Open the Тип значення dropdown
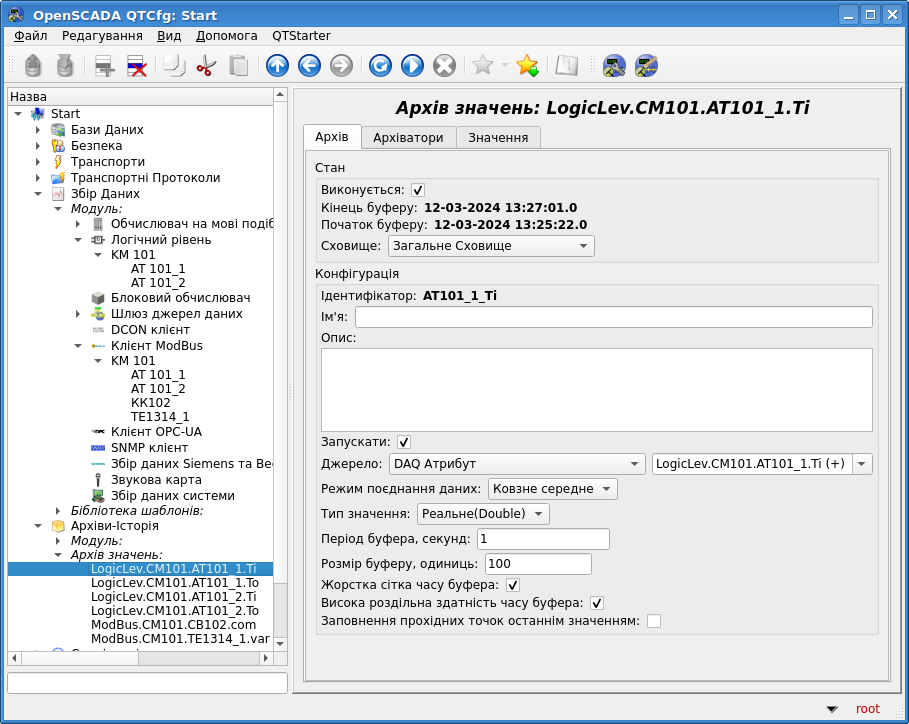909x724 pixels. click(483, 514)
